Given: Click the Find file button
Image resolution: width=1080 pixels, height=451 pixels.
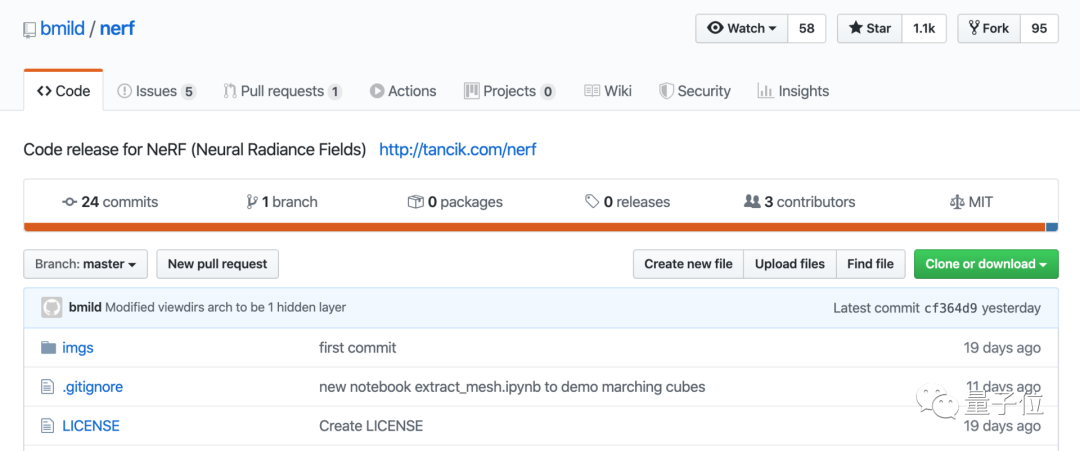Looking at the screenshot, I should 870,264.
